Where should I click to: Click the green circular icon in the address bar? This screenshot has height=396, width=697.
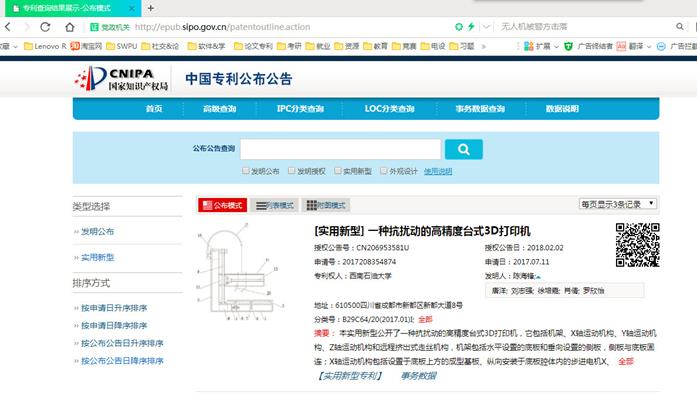click(459, 27)
